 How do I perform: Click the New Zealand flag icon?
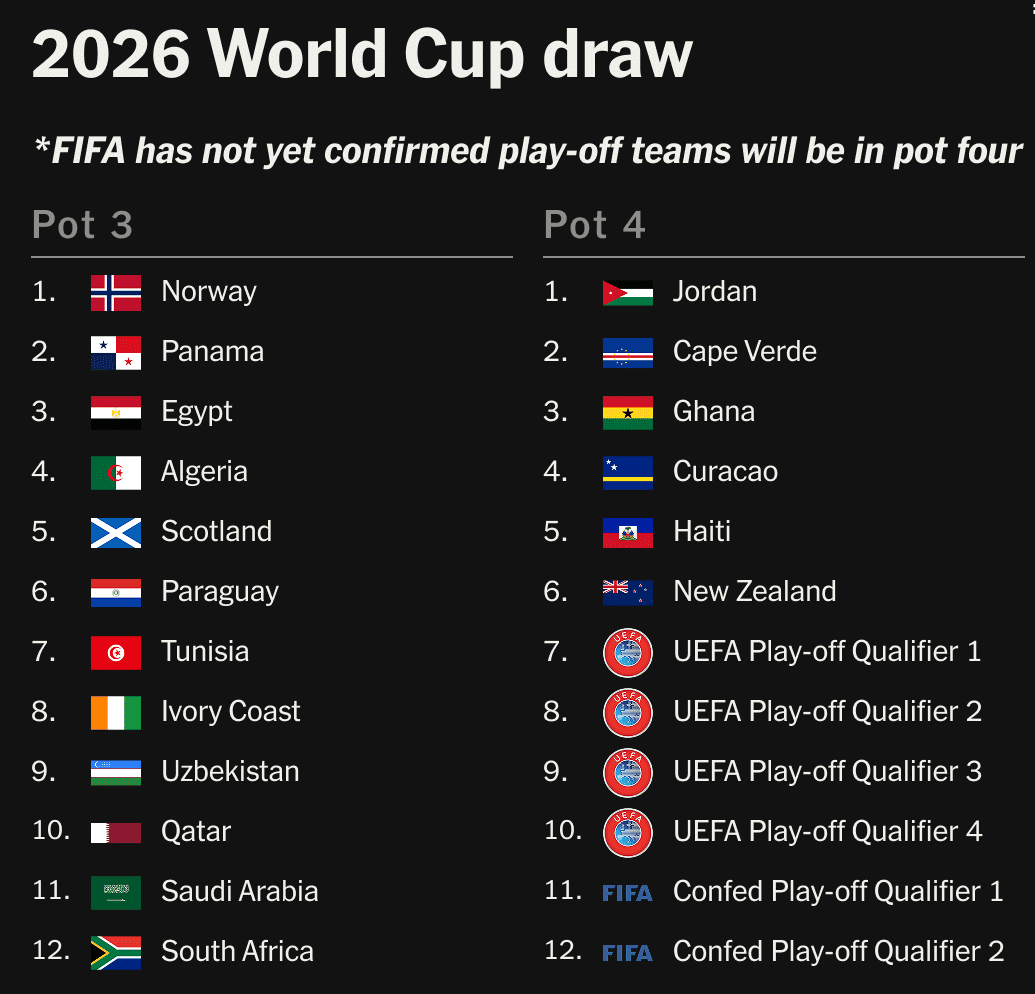point(628,593)
